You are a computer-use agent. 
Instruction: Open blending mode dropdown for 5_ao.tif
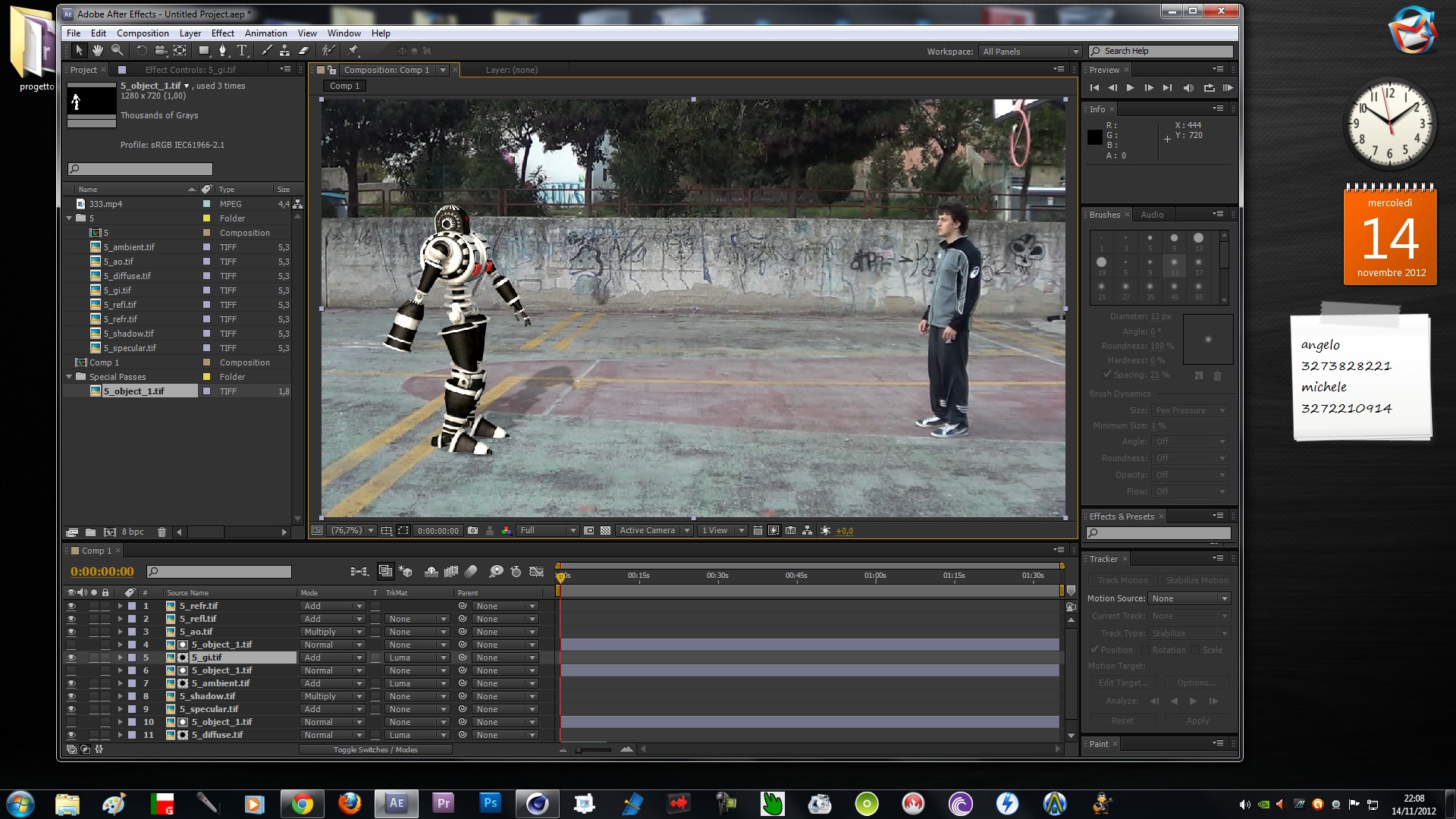tap(332, 632)
